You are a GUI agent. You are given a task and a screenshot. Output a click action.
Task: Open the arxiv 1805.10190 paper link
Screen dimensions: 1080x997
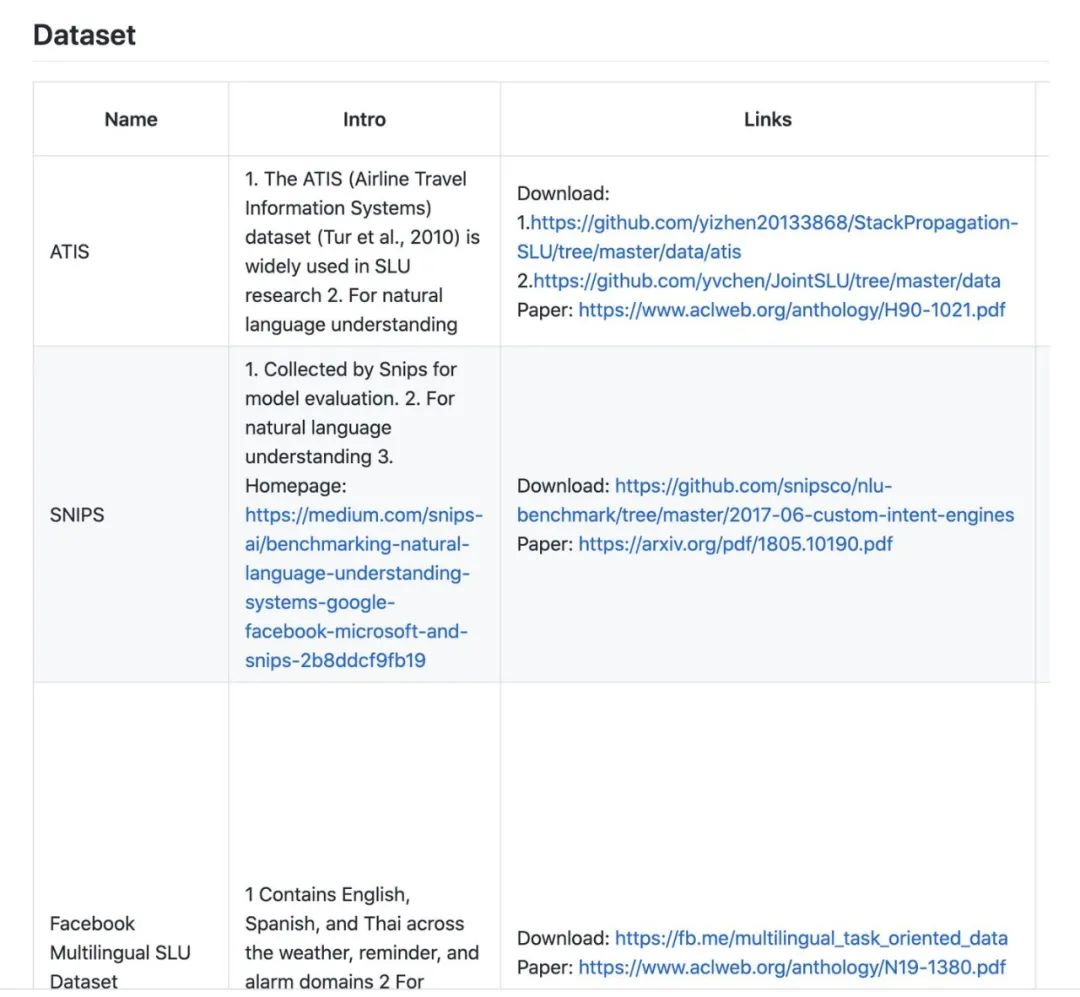pyautogui.click(x=735, y=544)
